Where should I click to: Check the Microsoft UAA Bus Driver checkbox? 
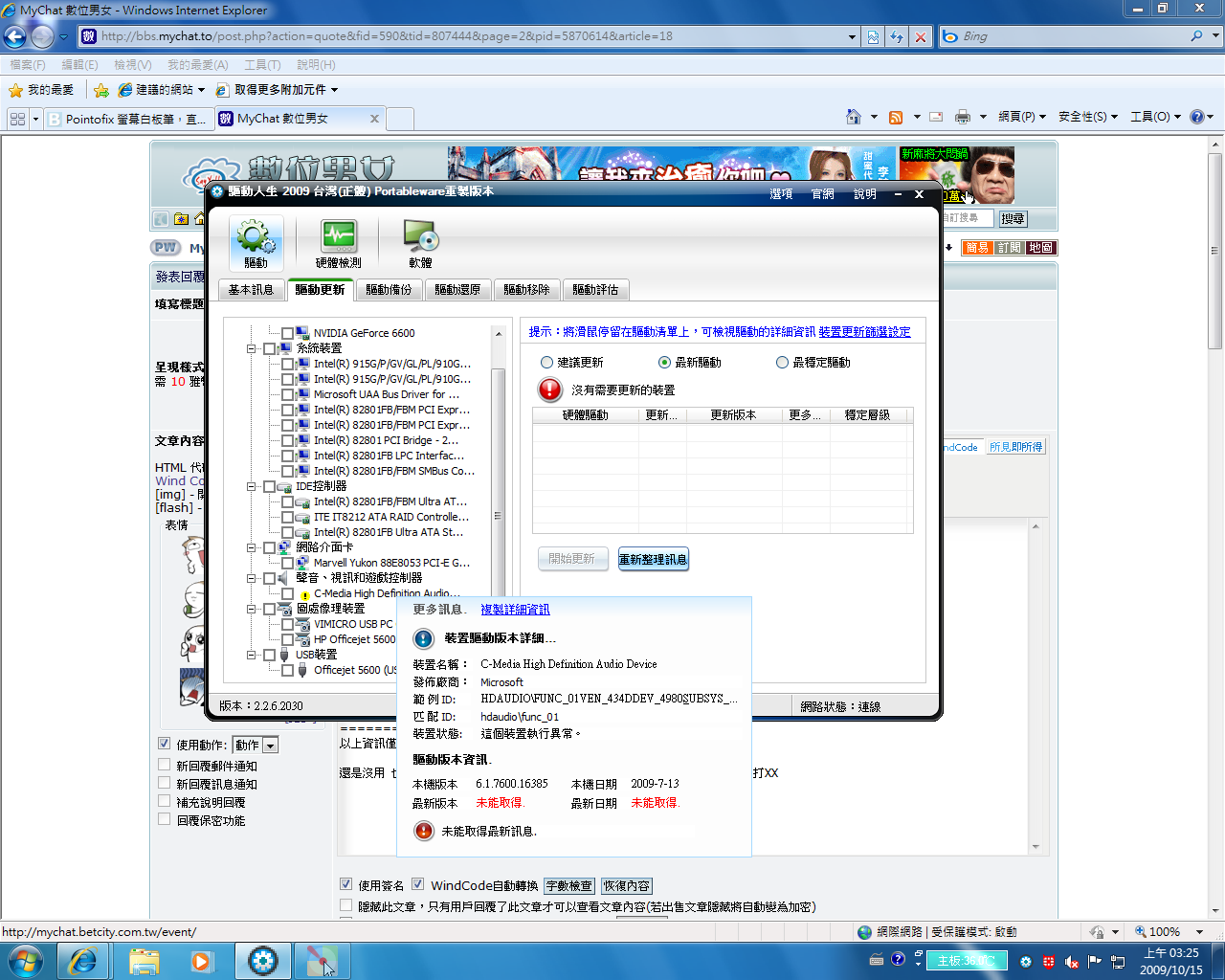point(287,394)
